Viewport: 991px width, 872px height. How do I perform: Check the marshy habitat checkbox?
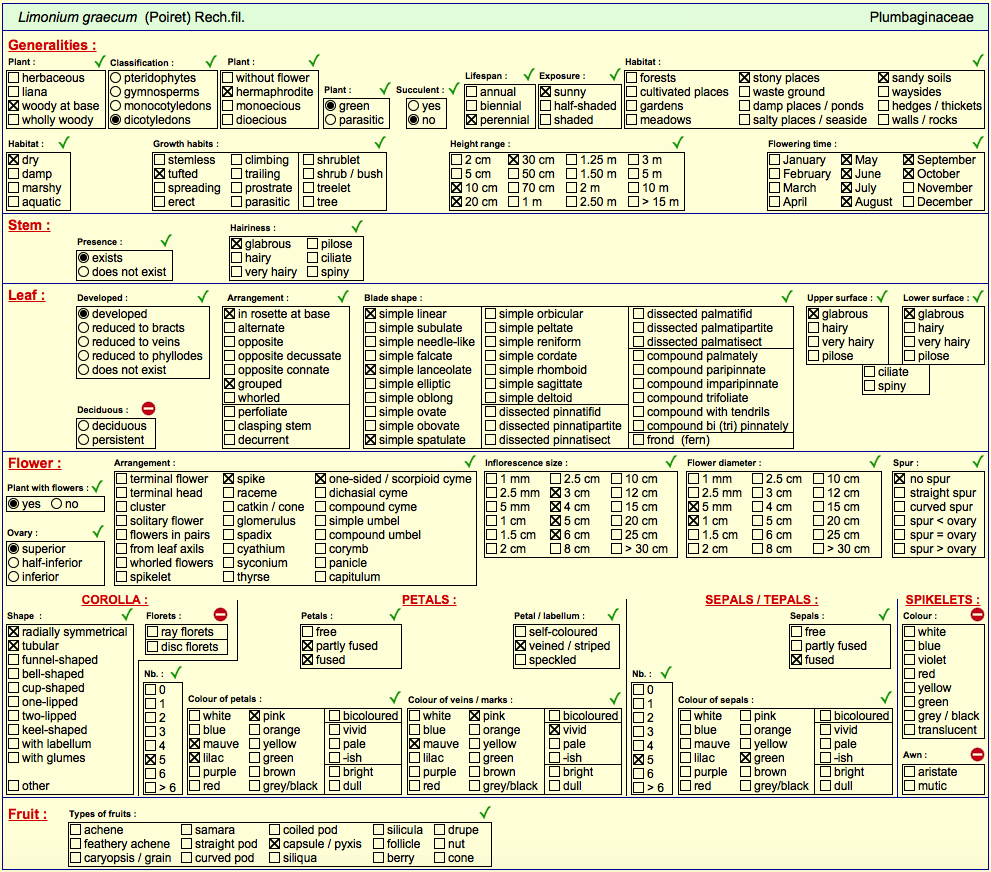click(x=14, y=188)
